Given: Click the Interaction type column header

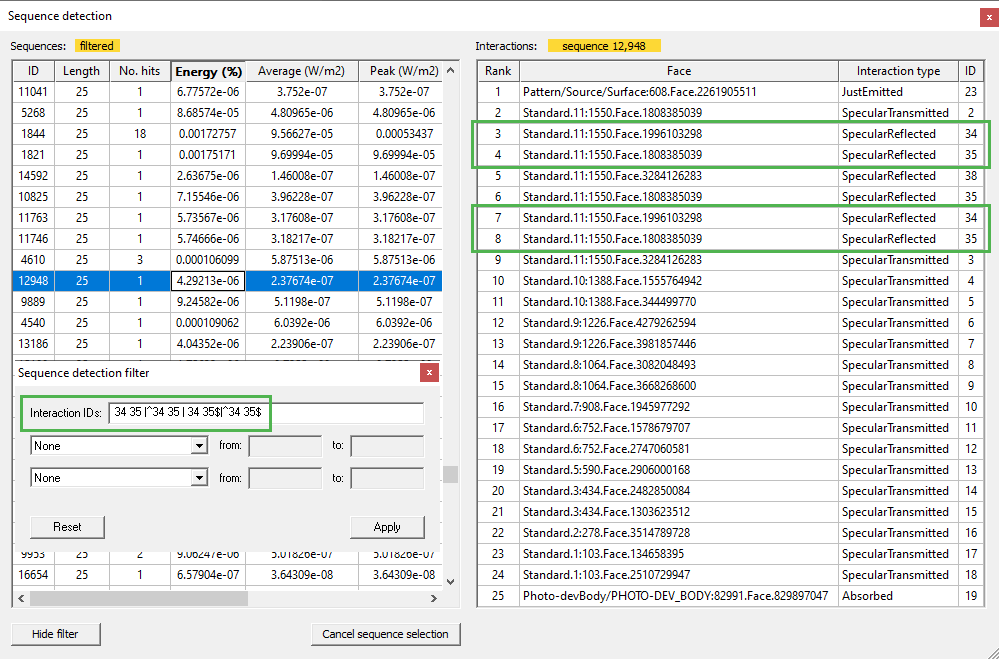Looking at the screenshot, I should 898,71.
